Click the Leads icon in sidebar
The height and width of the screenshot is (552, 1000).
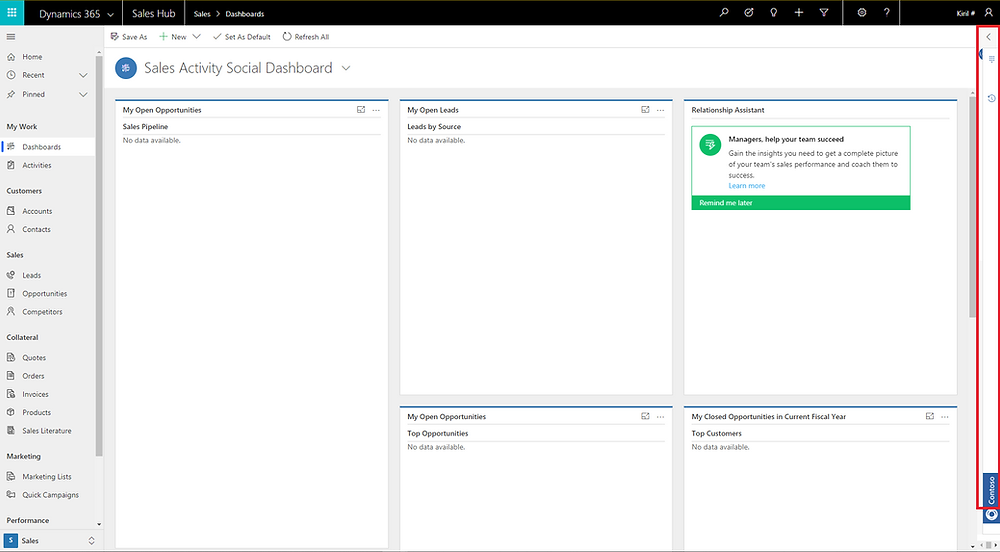coord(10,275)
